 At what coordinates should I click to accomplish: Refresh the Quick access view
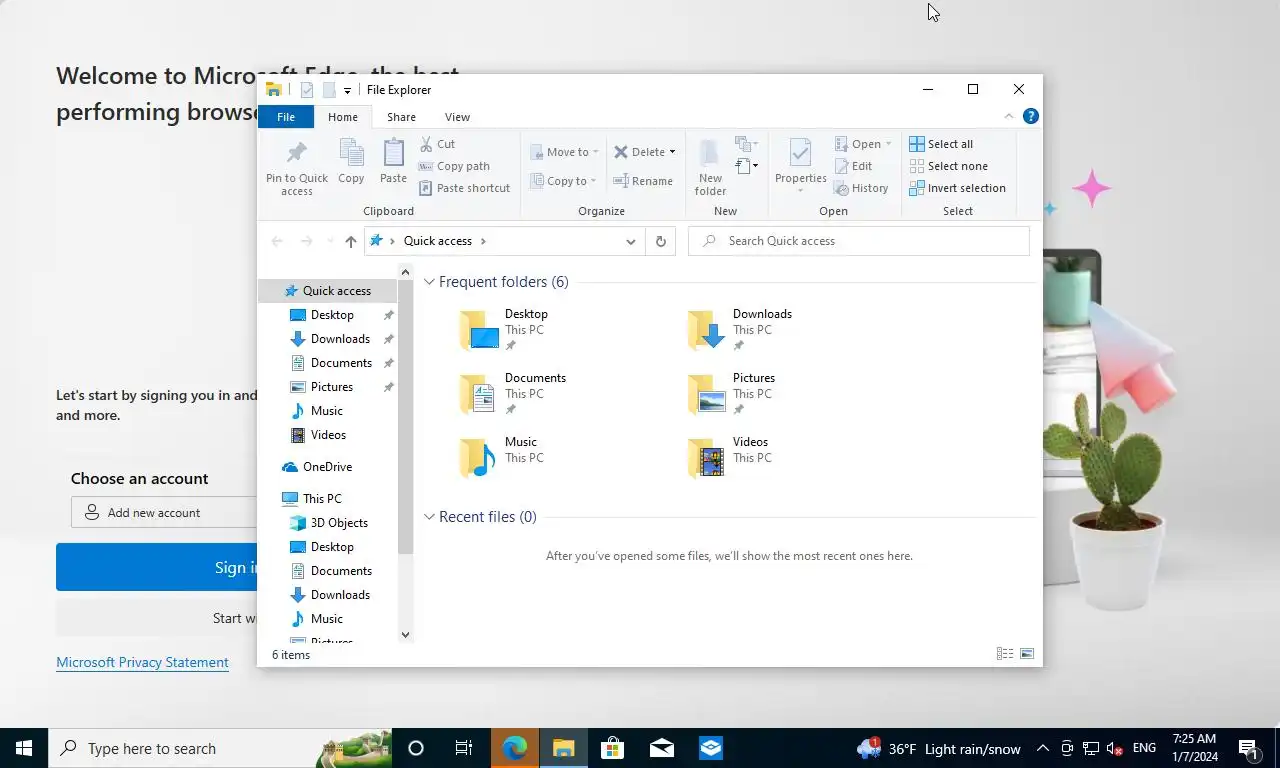tap(660, 241)
